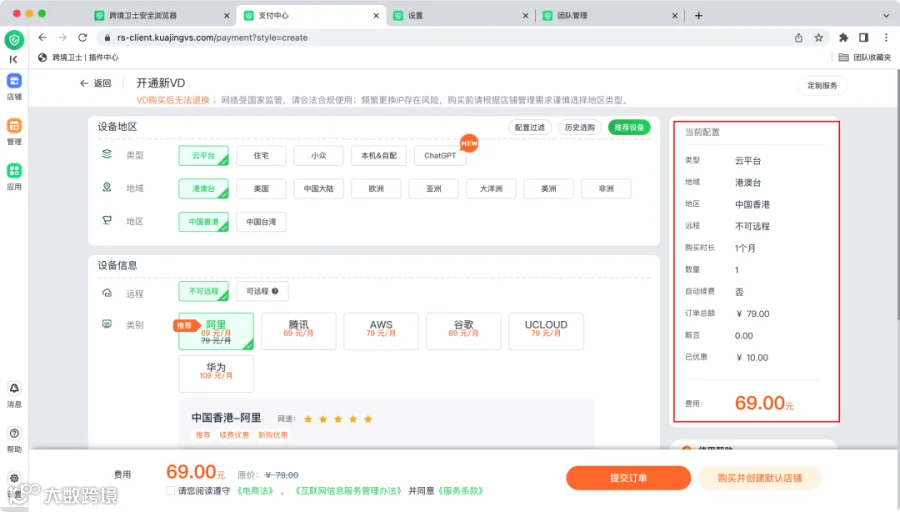Click the page vertical scrollbar
This screenshot has height=512, width=900.
[x=897, y=195]
